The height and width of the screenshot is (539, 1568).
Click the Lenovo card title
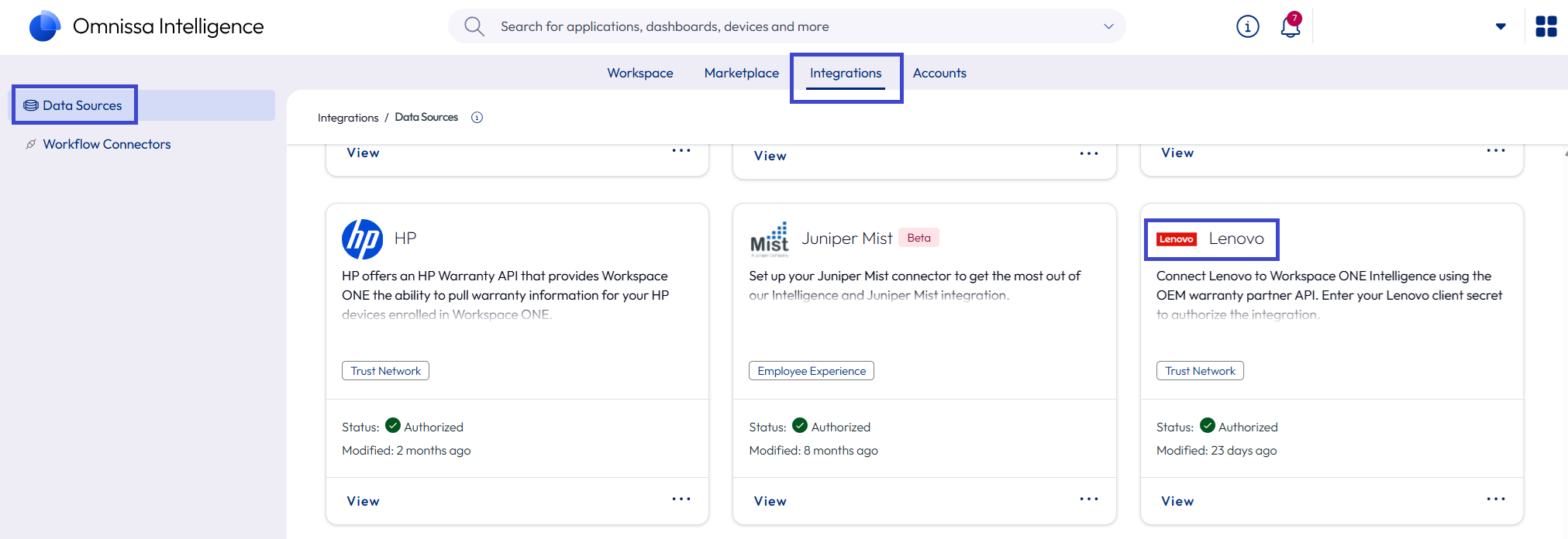click(x=1236, y=239)
